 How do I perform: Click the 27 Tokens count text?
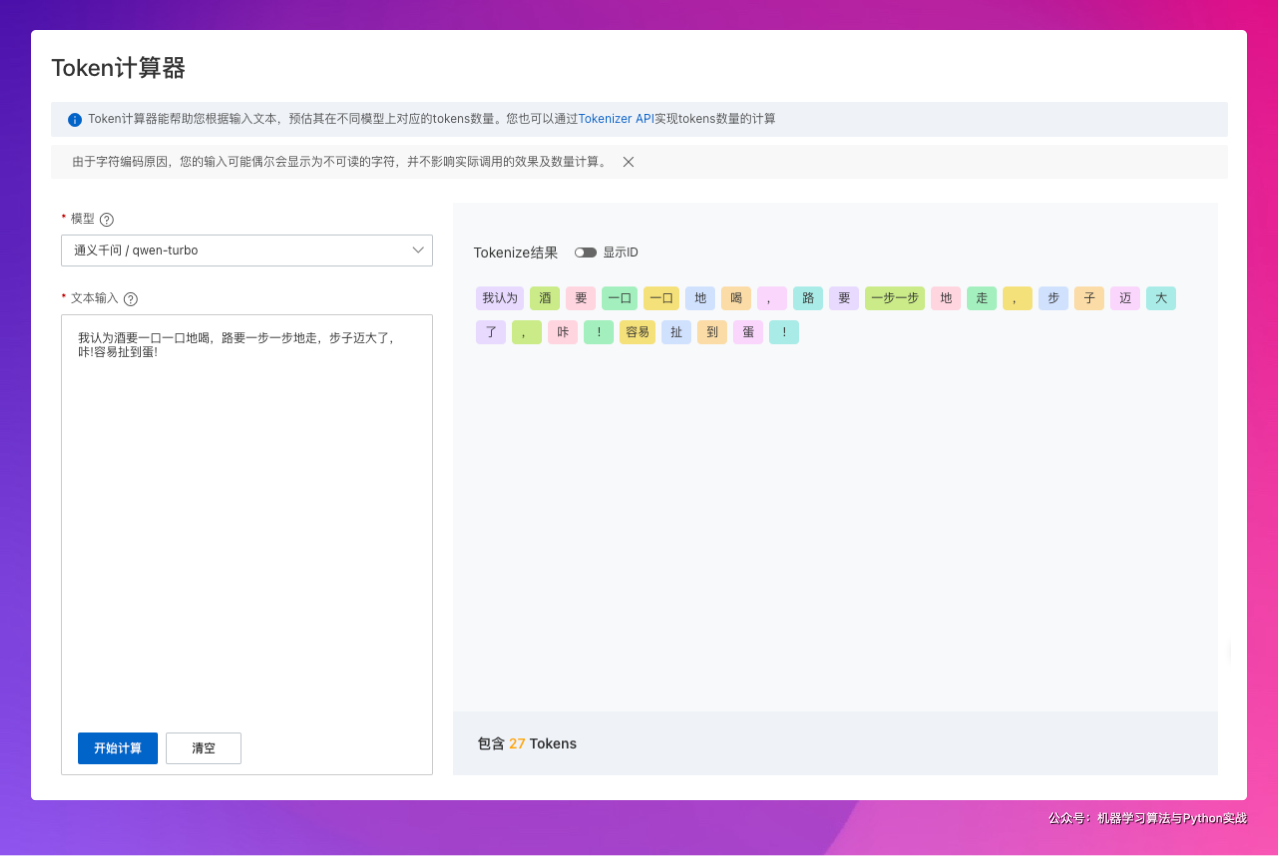pos(527,744)
